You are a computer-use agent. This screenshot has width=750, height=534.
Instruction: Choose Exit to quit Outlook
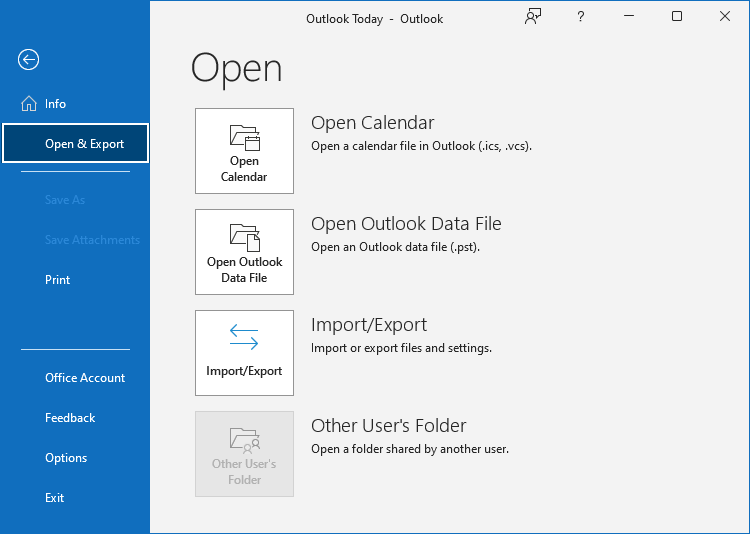75,498
